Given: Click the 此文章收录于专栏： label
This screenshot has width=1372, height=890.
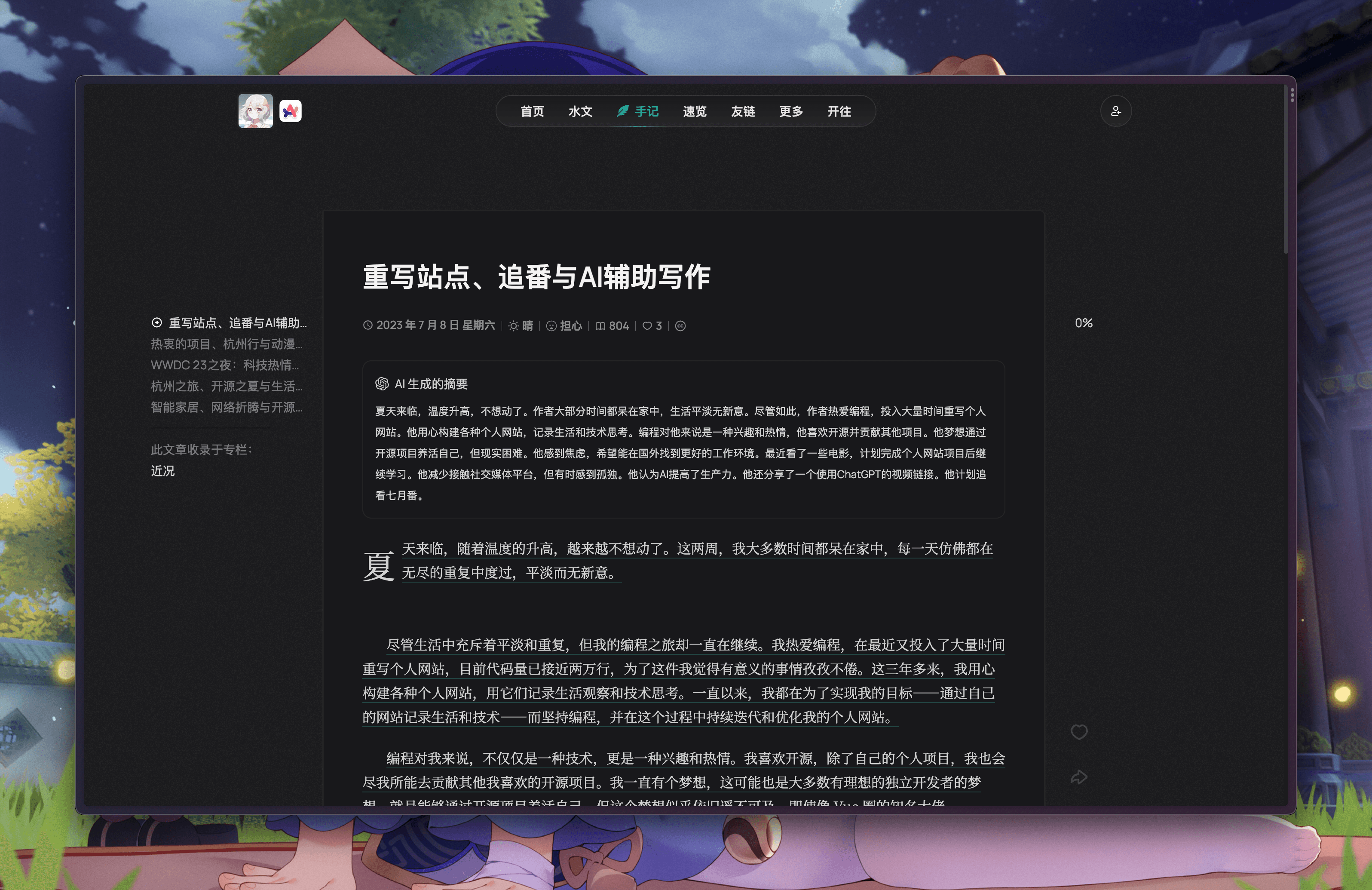Looking at the screenshot, I should click(202, 450).
